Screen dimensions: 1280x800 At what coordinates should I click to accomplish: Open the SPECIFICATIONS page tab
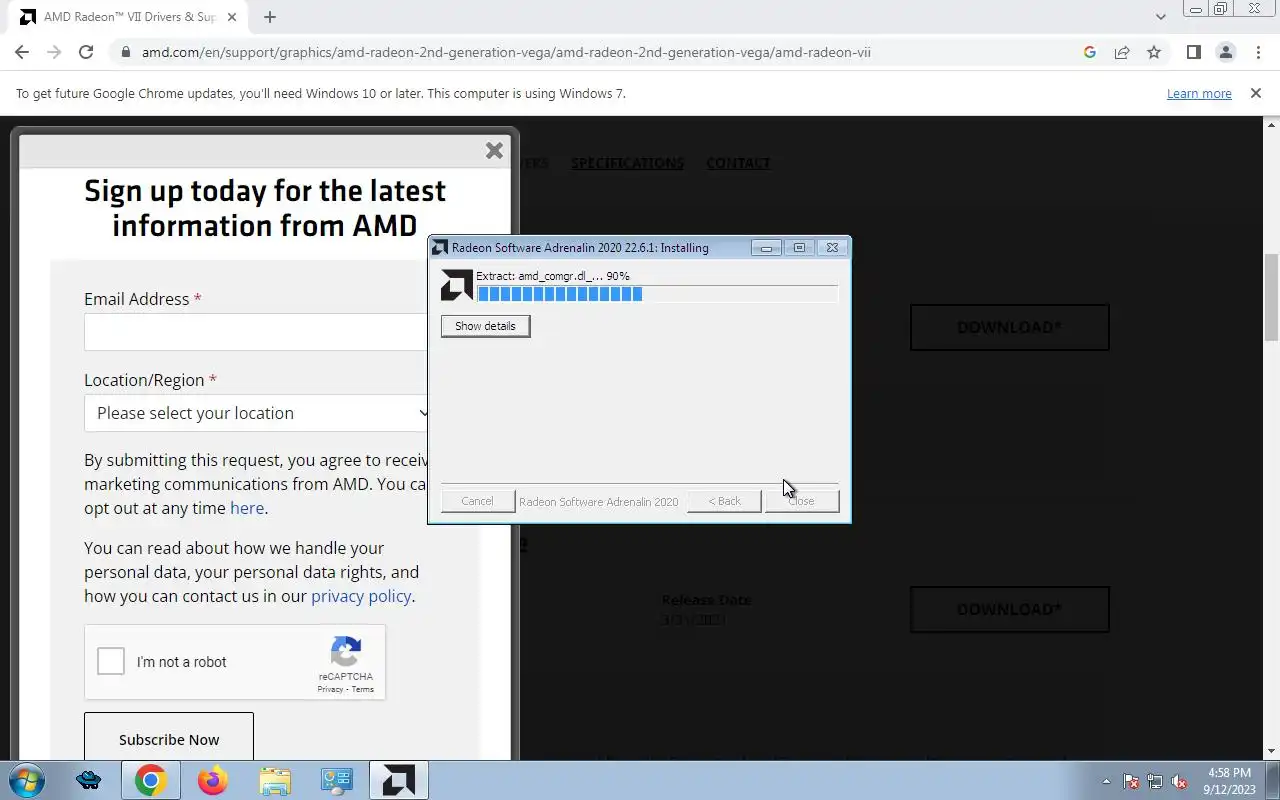[627, 163]
